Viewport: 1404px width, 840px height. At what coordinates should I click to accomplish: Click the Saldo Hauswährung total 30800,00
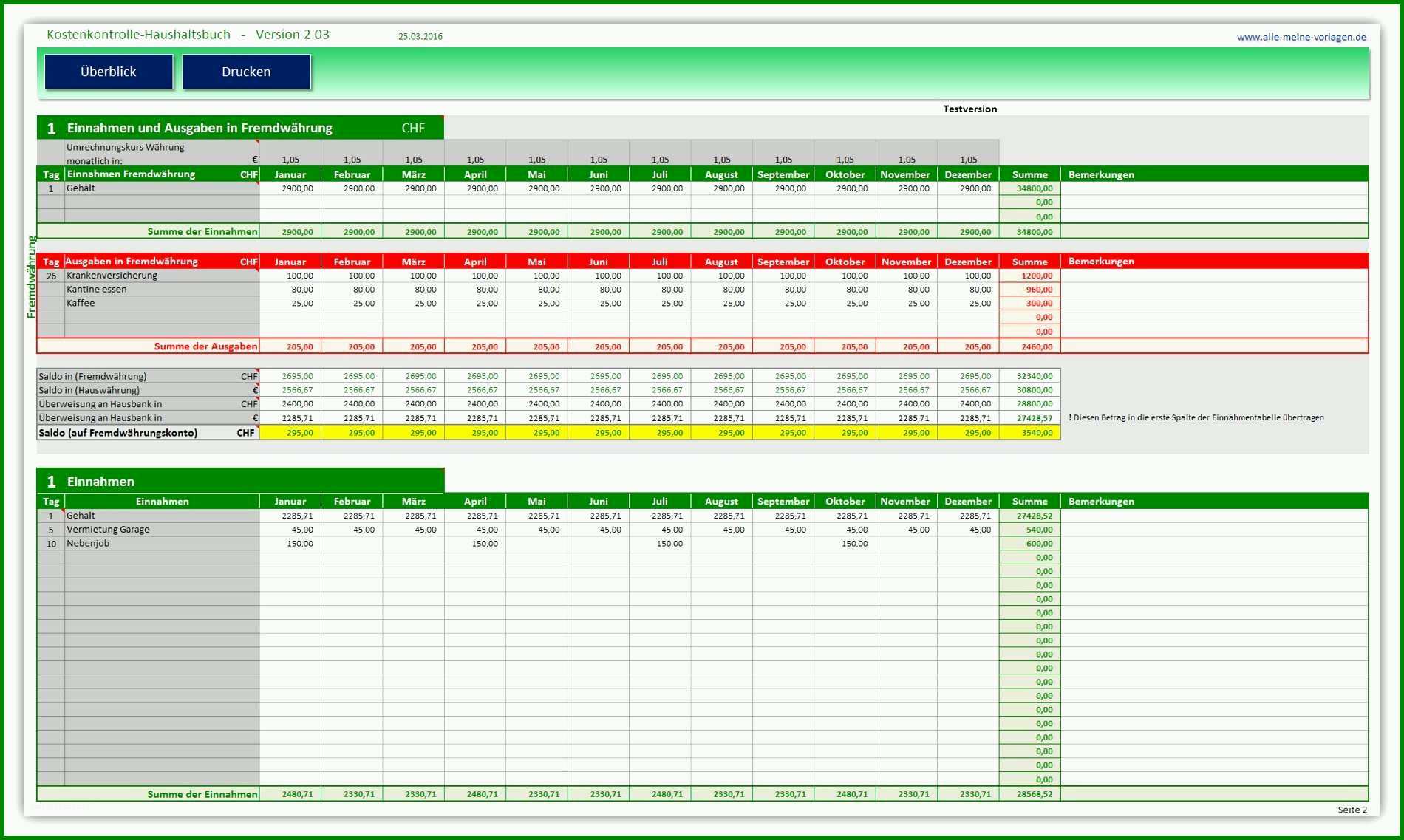(1029, 390)
